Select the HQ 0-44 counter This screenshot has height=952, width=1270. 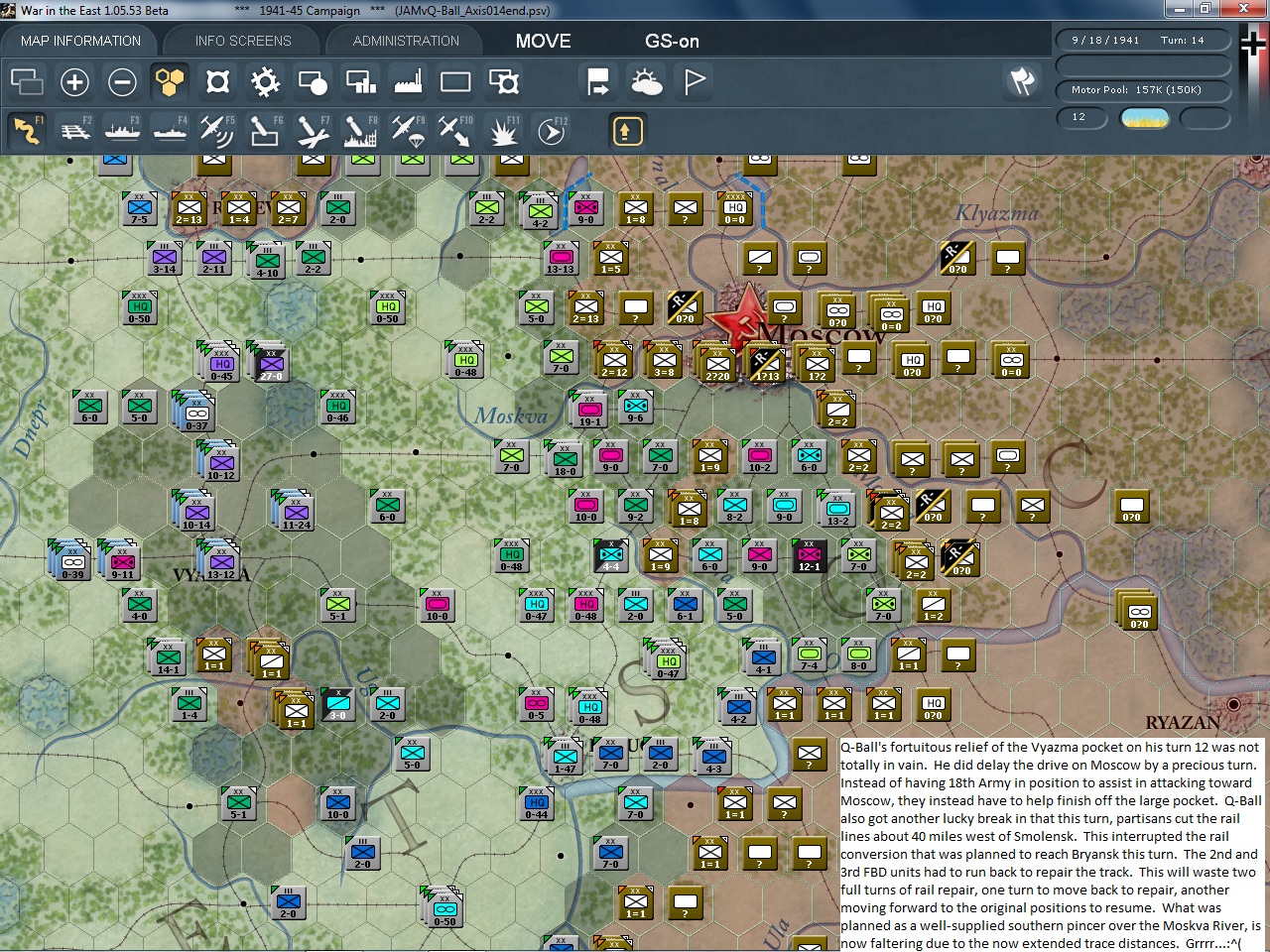536,804
